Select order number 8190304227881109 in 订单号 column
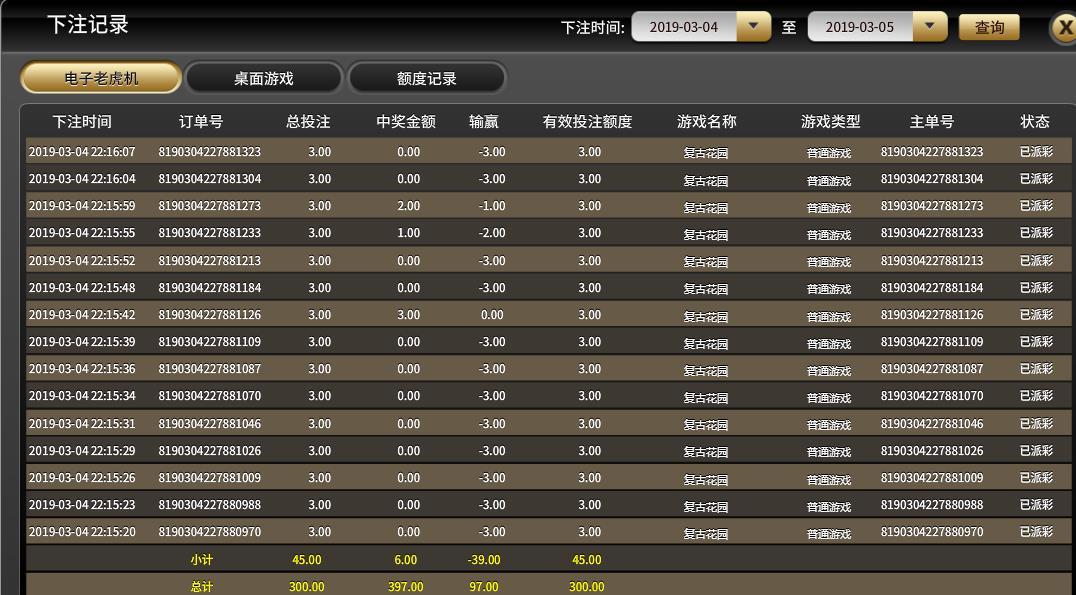 [209, 341]
